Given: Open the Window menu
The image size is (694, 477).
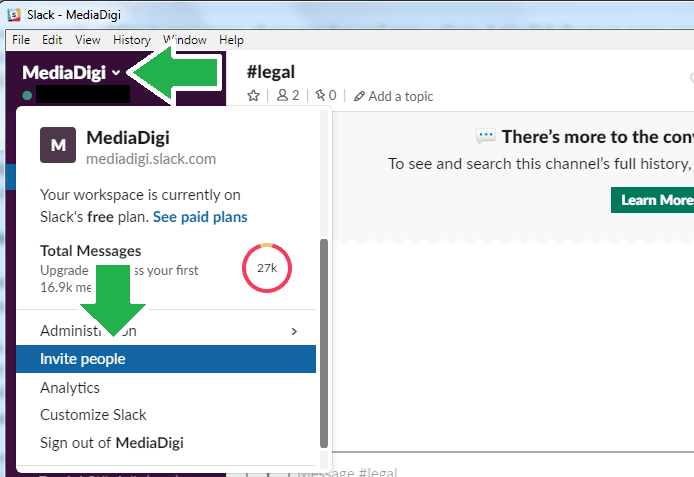Looking at the screenshot, I should 185,40.
